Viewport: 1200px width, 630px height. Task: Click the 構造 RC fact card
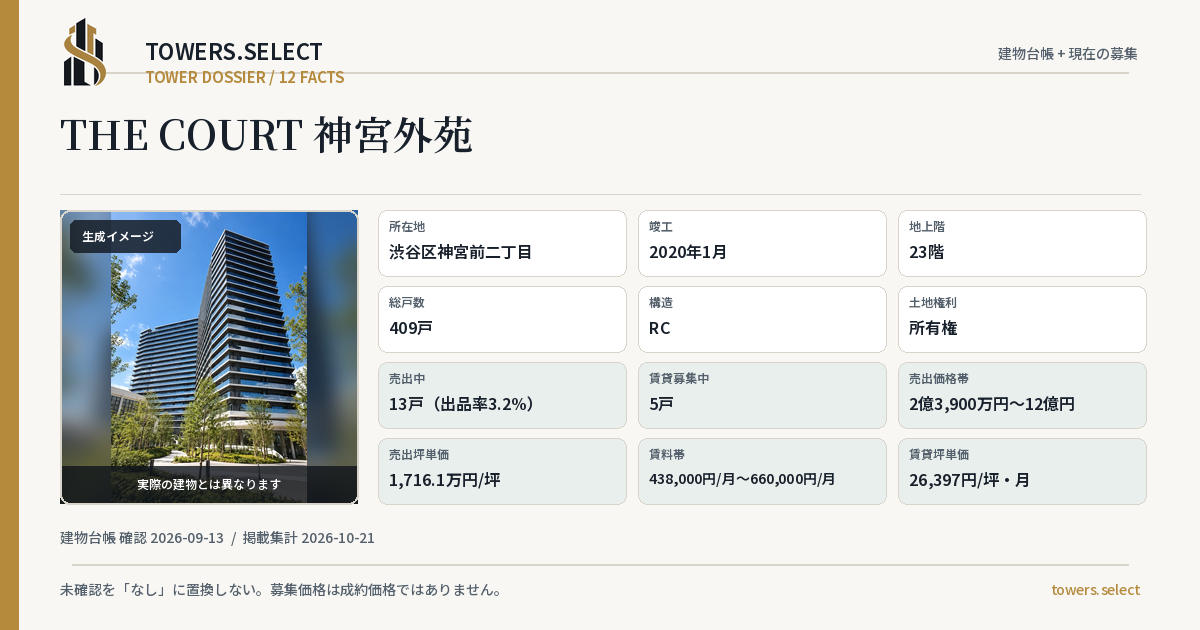(762, 319)
